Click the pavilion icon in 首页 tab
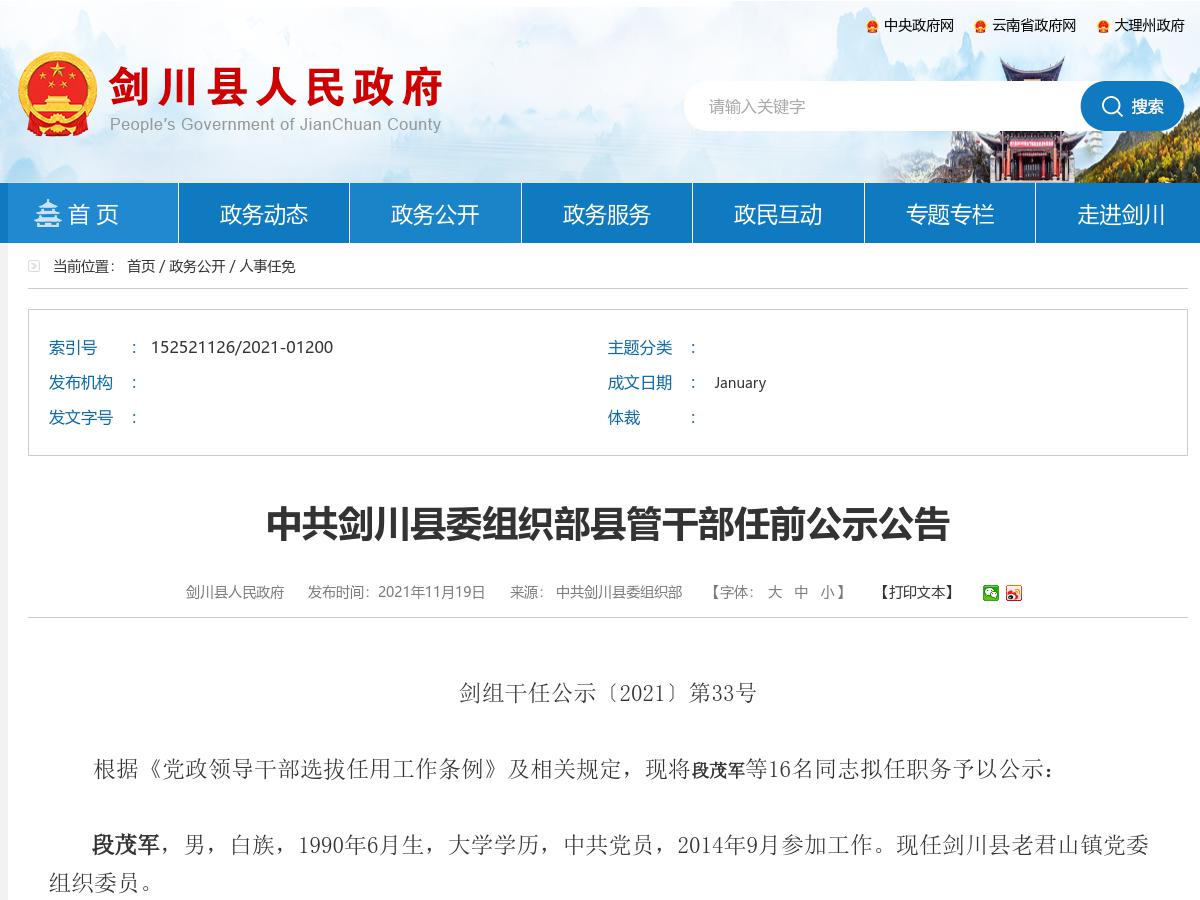This screenshot has width=1200, height=900. pyautogui.click(x=47, y=213)
